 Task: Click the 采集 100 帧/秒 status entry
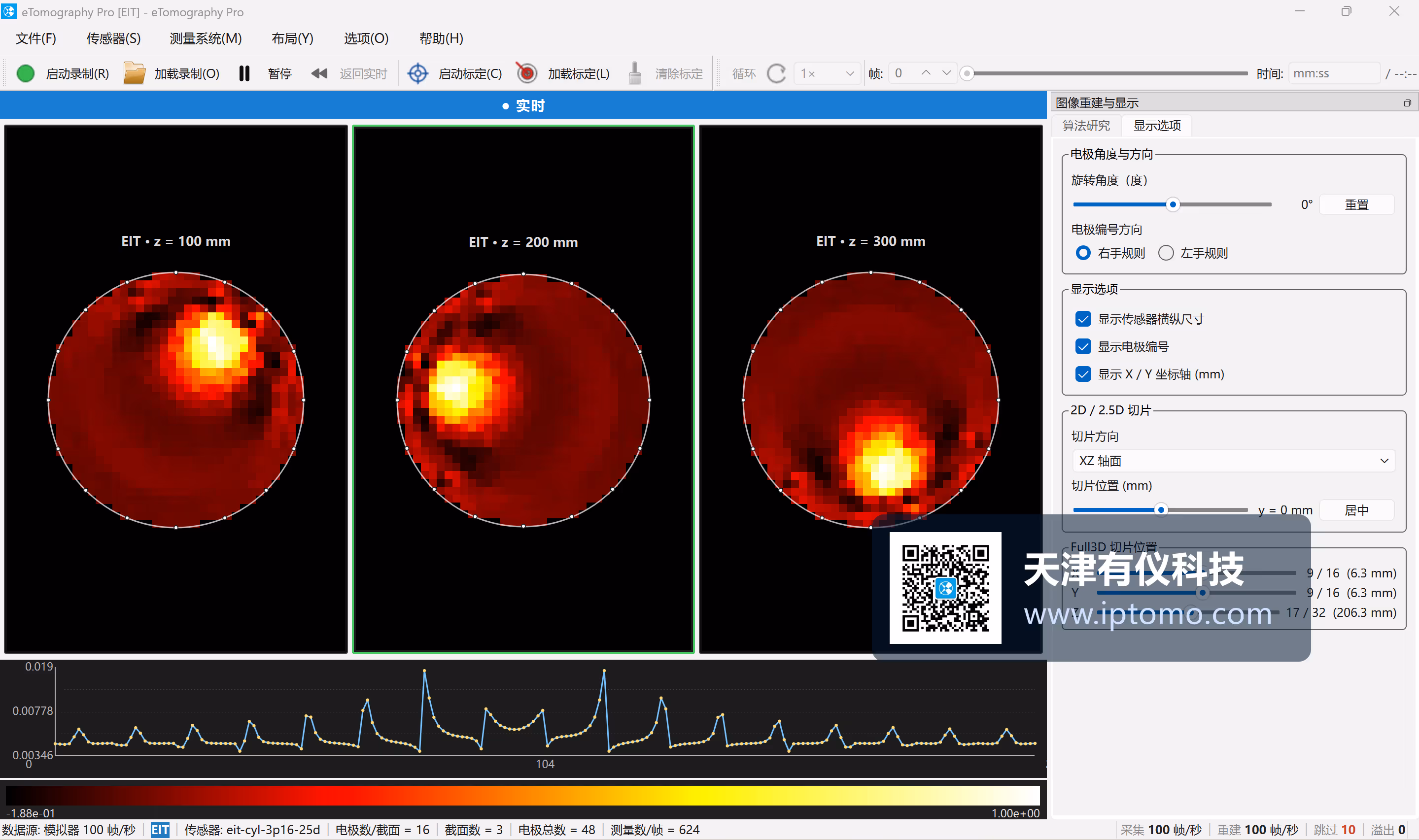point(1160,830)
